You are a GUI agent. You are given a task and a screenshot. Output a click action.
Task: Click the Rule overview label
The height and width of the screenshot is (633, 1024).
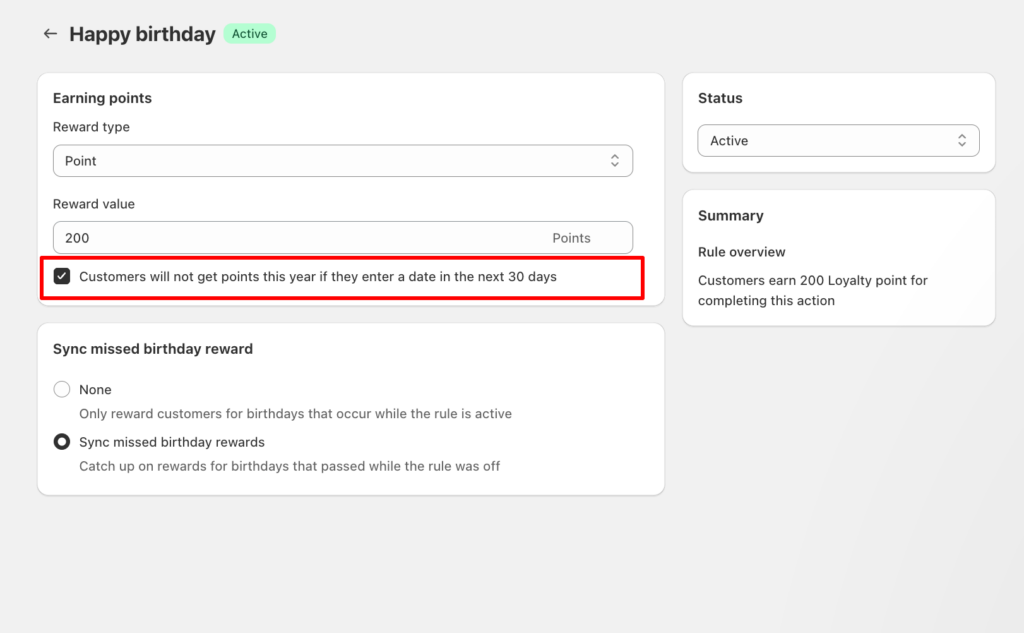(x=741, y=252)
